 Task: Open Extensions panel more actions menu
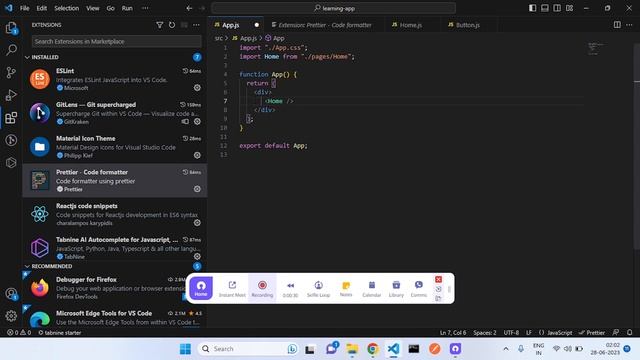pyautogui.click(x=196, y=25)
